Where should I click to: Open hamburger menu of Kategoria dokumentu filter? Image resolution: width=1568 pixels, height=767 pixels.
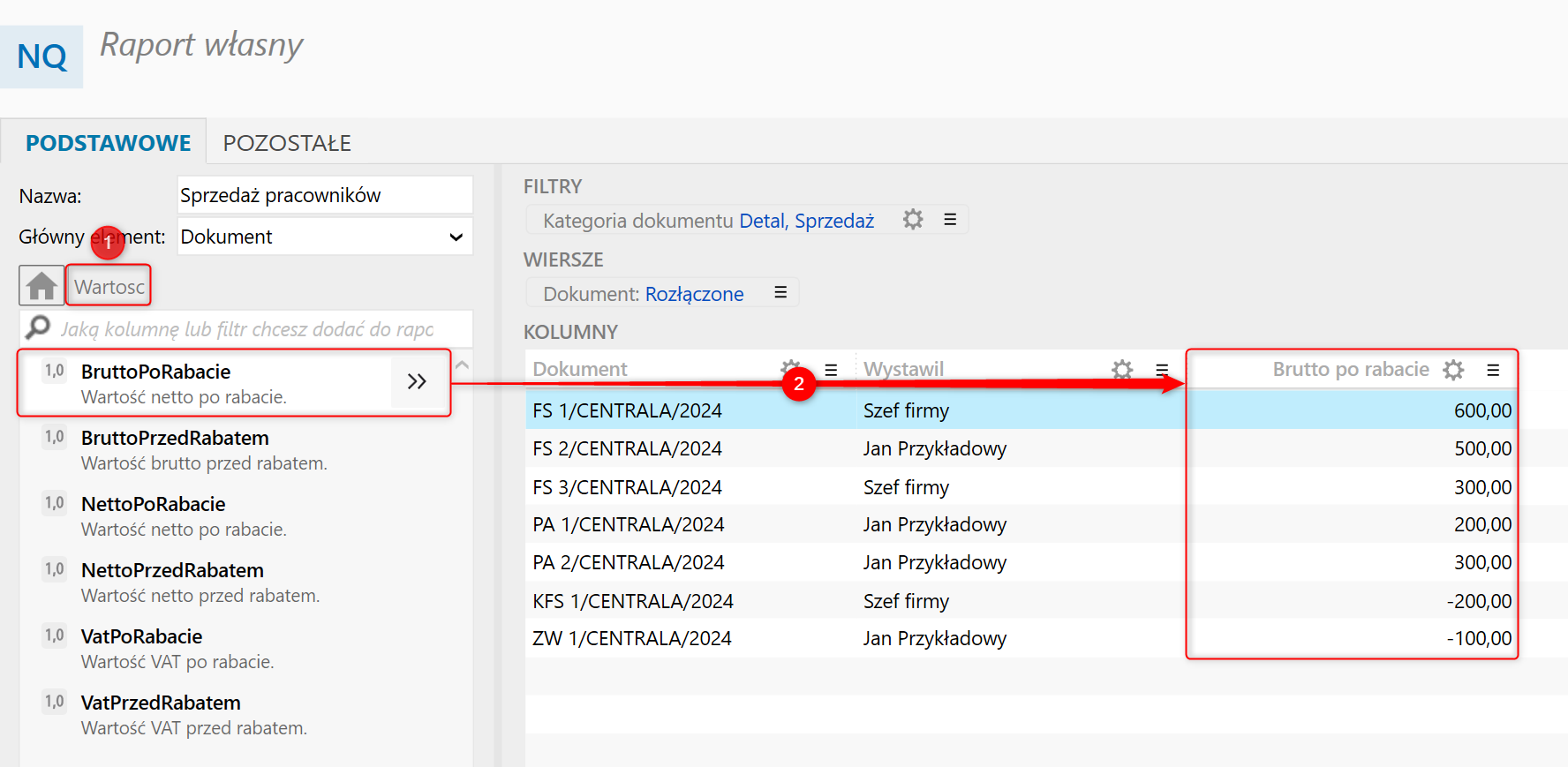point(950,220)
